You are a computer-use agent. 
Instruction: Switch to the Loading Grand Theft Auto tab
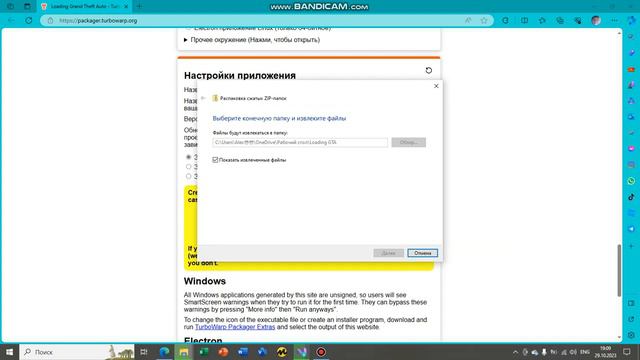coord(84,6)
